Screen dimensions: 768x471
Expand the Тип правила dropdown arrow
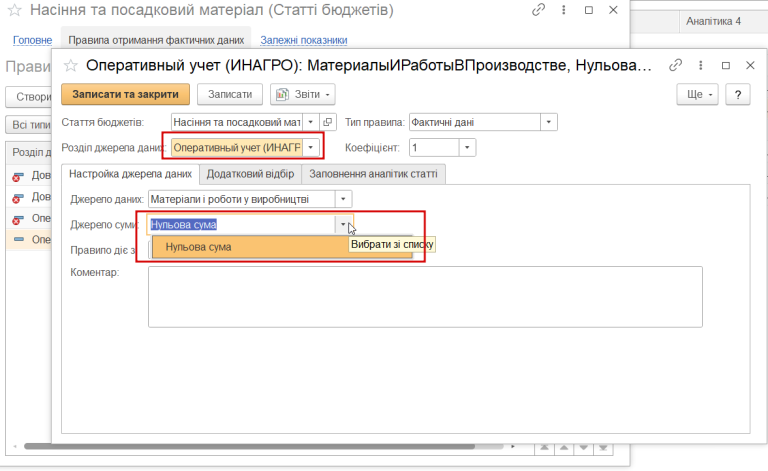coord(549,122)
